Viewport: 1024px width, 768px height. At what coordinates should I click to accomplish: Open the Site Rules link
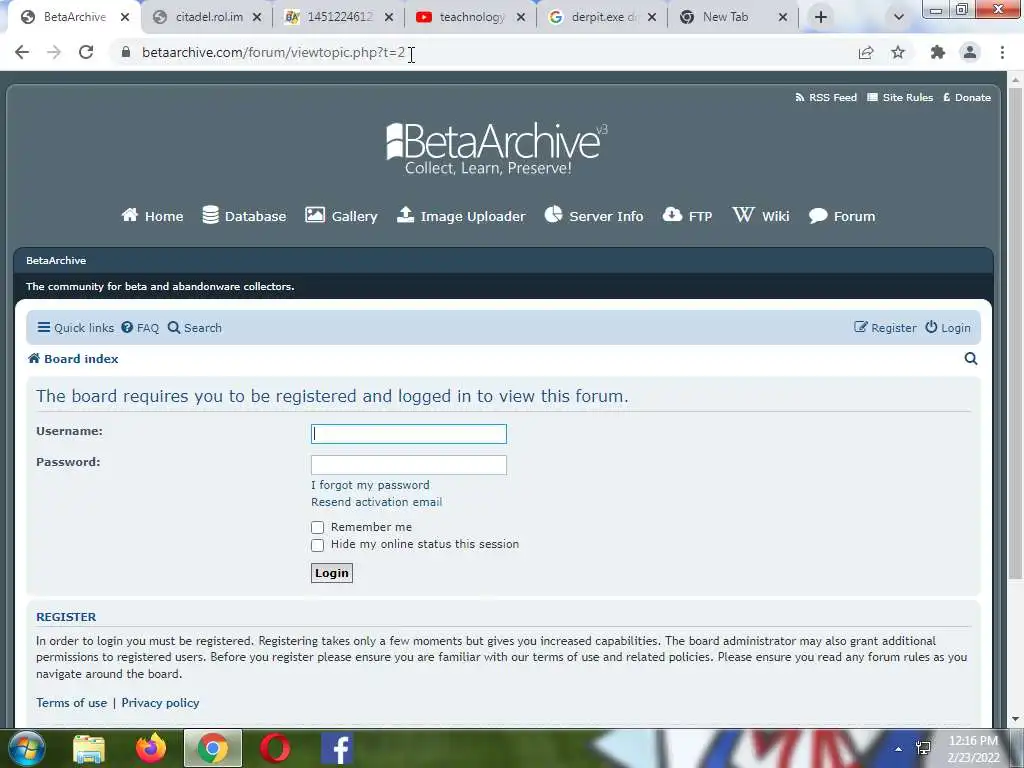(x=900, y=97)
